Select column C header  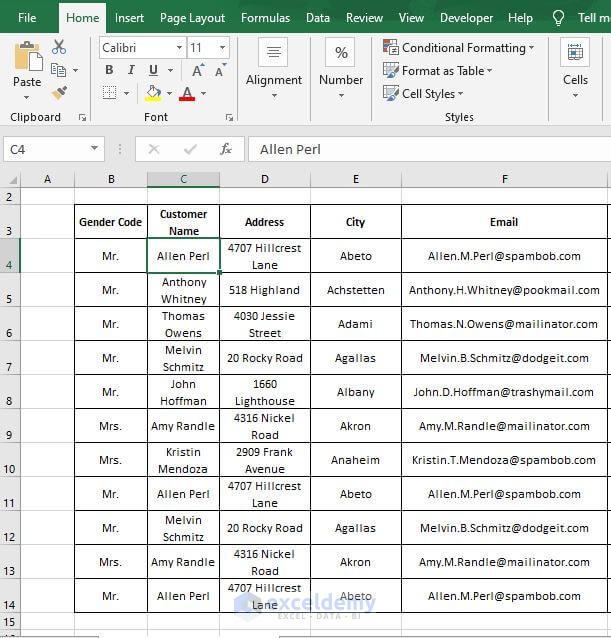click(183, 179)
